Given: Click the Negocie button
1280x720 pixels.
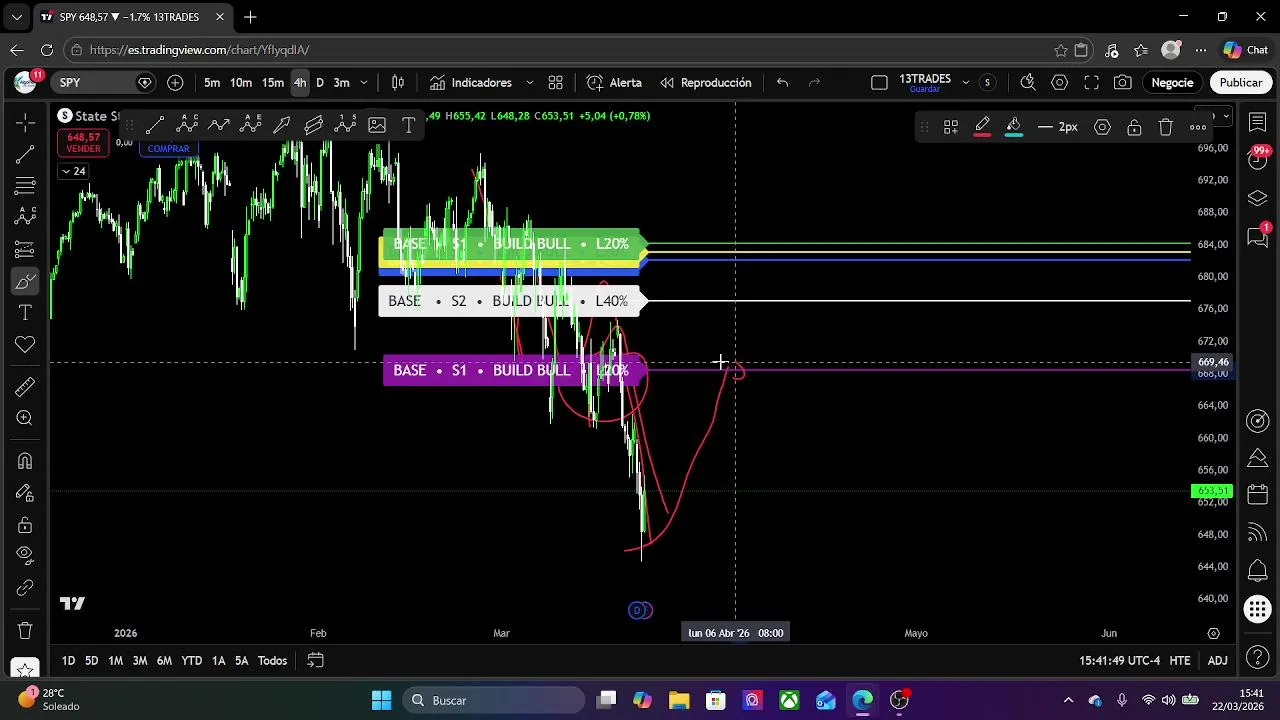Looking at the screenshot, I should pyautogui.click(x=1172, y=83).
